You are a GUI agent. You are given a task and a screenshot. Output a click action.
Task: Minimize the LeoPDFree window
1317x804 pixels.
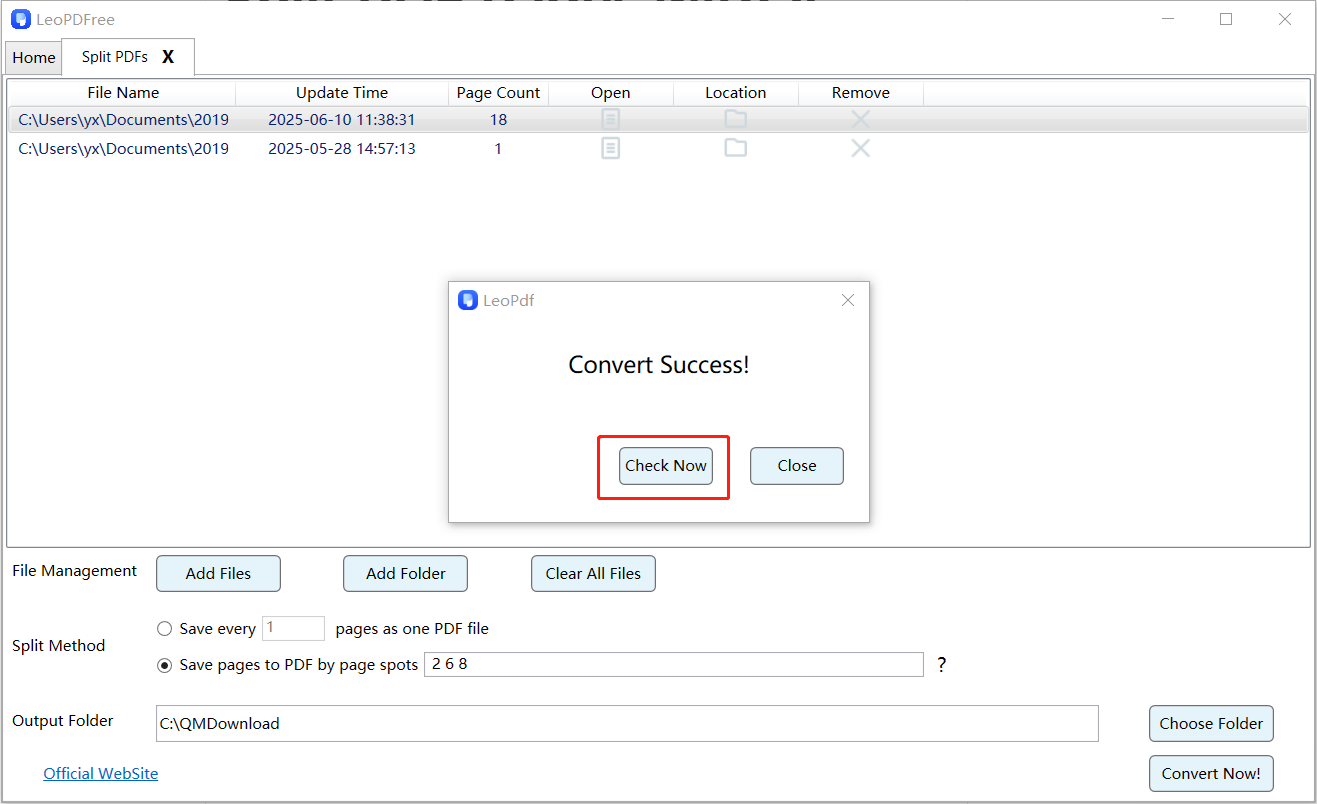[1167, 19]
